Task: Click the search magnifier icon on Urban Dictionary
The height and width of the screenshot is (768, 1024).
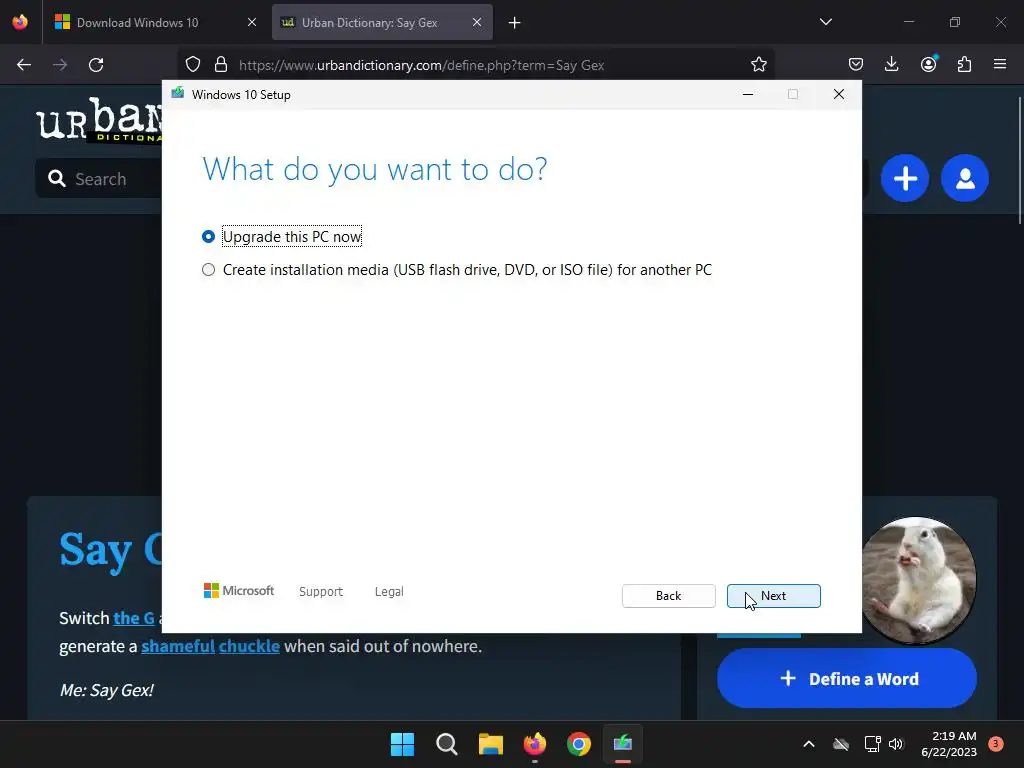Action: pos(57,179)
